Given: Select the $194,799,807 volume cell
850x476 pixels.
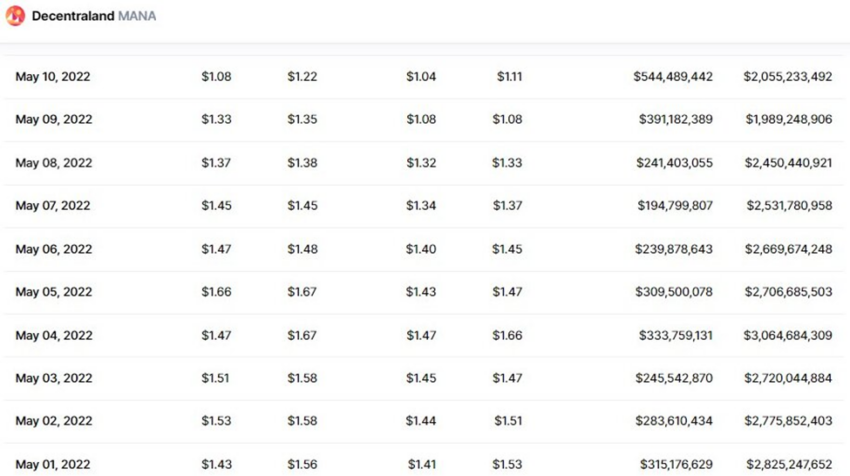Looking at the screenshot, I should coord(675,205).
